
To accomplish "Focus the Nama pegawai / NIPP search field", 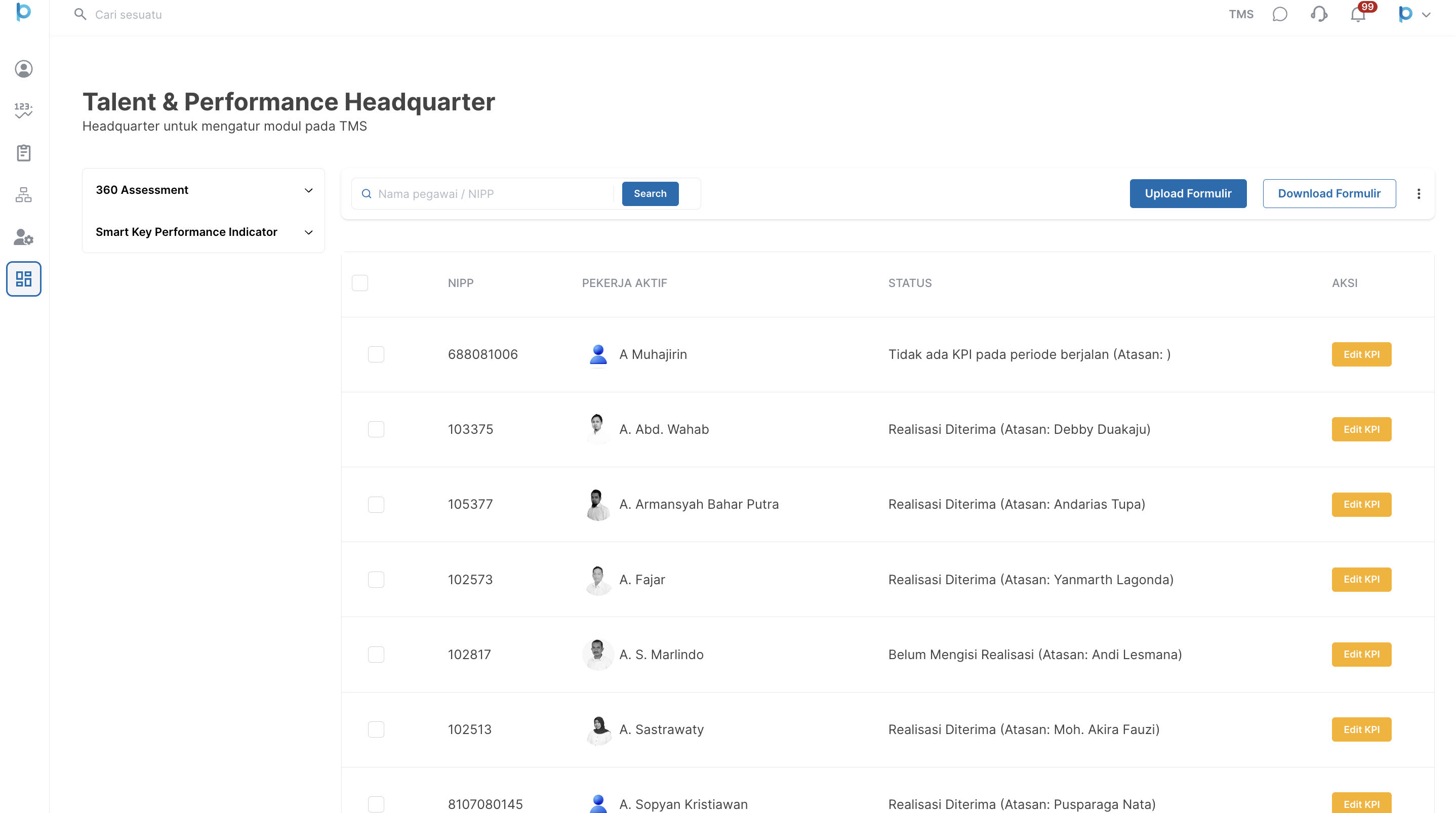I will (492, 194).
